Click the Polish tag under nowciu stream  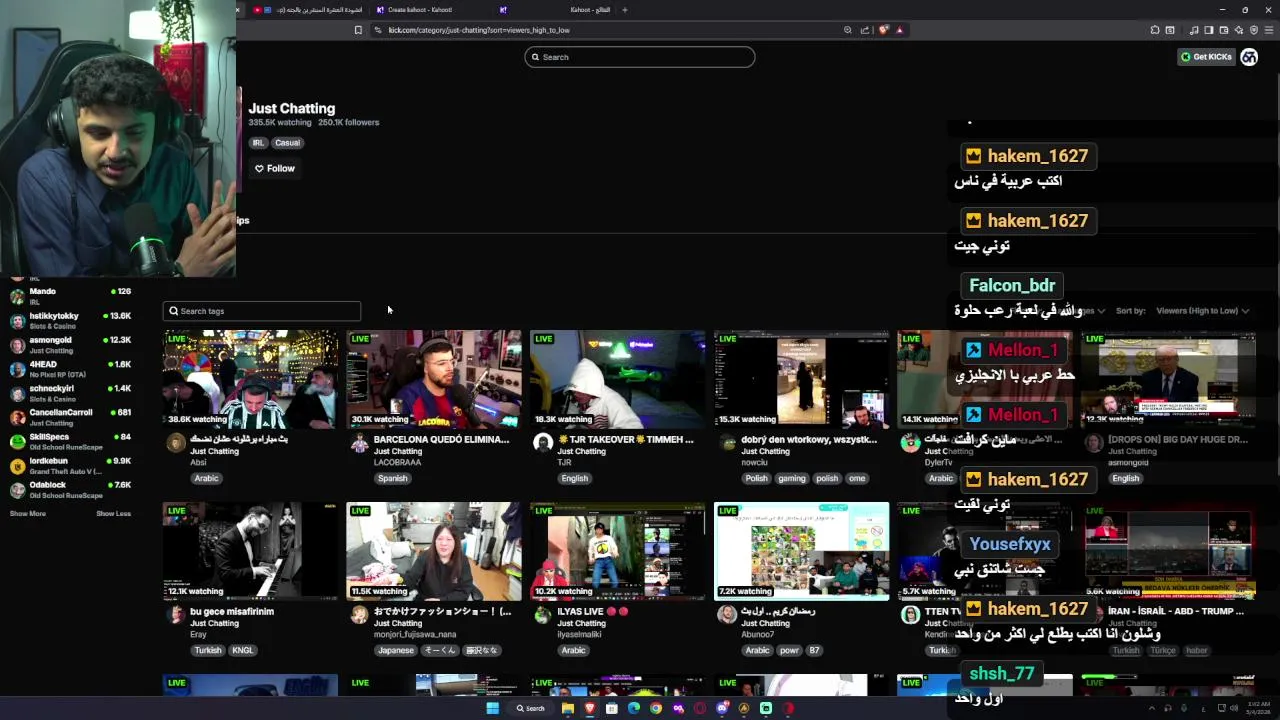[756, 478]
